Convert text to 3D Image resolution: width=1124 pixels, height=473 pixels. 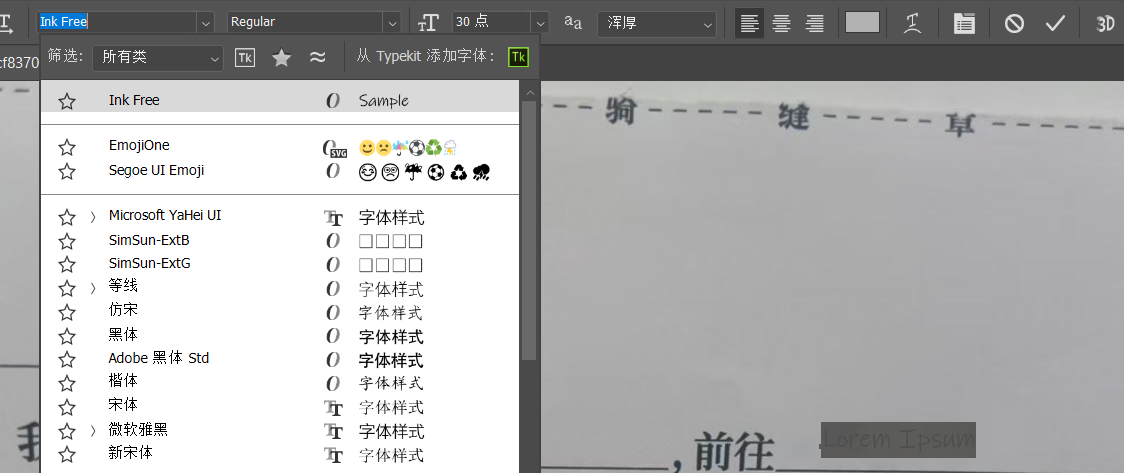click(1105, 23)
